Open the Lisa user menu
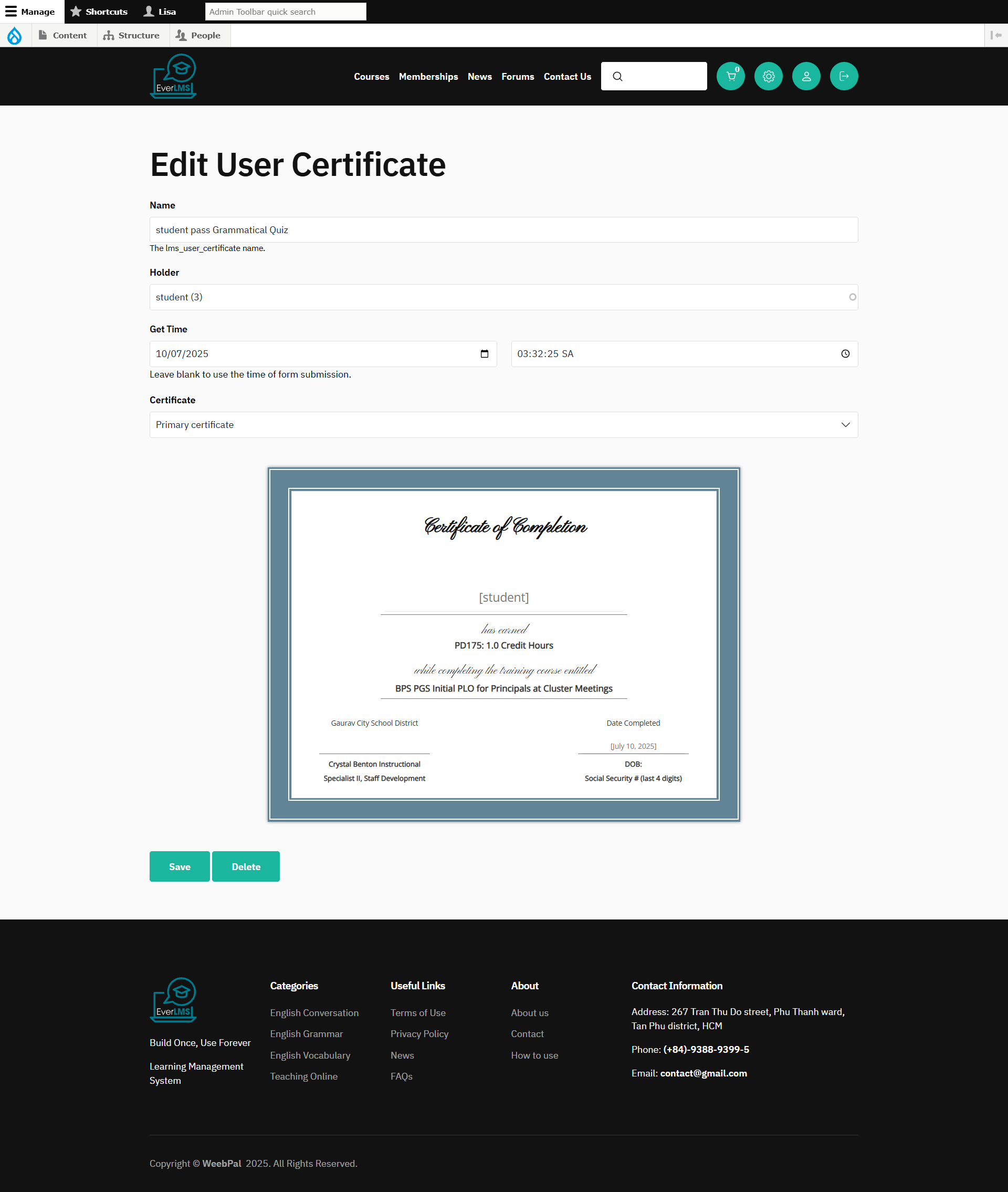The height and width of the screenshot is (1192, 1008). coord(160,12)
